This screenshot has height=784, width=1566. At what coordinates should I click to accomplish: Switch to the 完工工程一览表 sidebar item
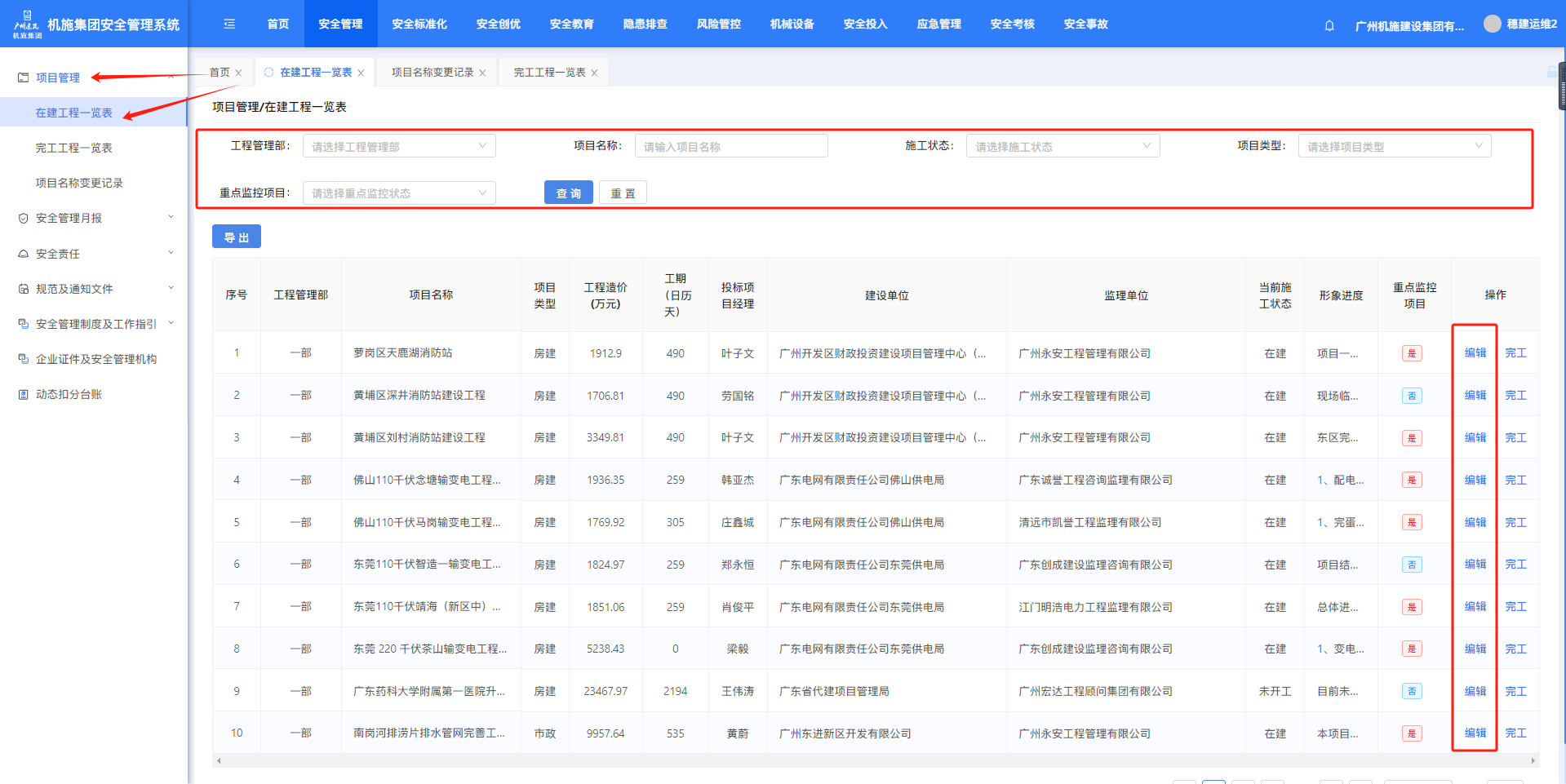pos(73,148)
